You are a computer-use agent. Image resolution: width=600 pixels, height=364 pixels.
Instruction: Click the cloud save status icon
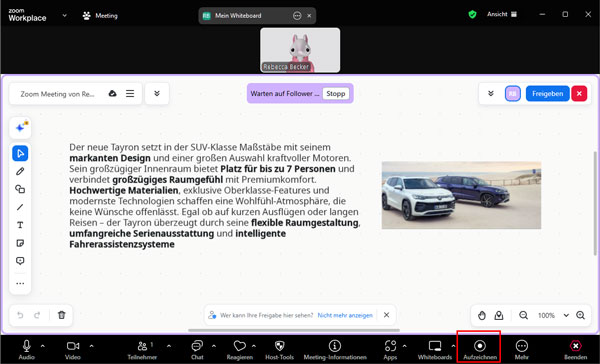coord(112,93)
